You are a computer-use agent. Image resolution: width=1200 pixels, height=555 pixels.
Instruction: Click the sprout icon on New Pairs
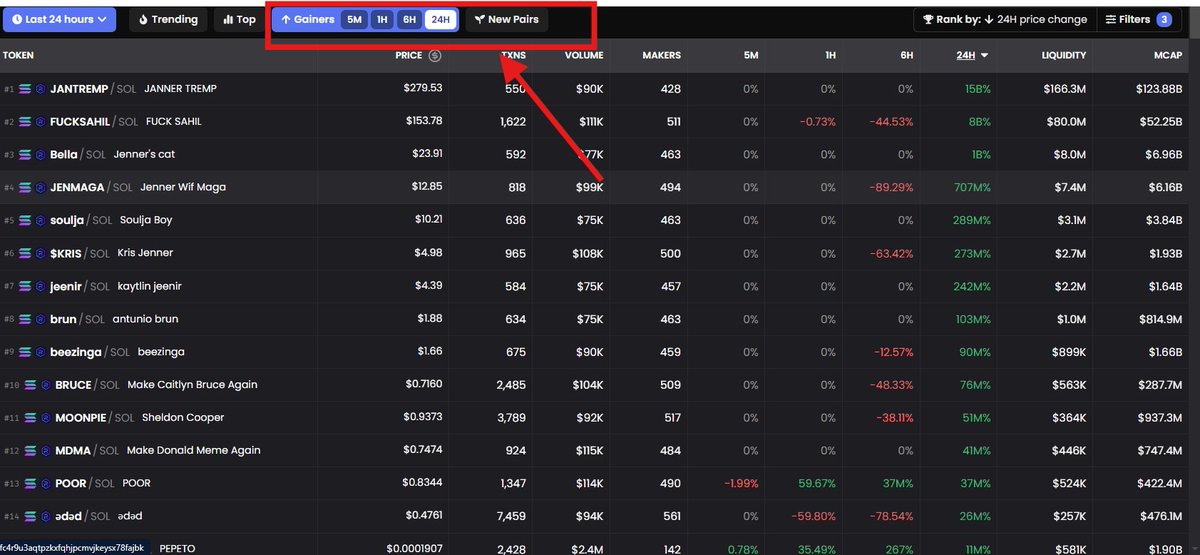coord(480,19)
